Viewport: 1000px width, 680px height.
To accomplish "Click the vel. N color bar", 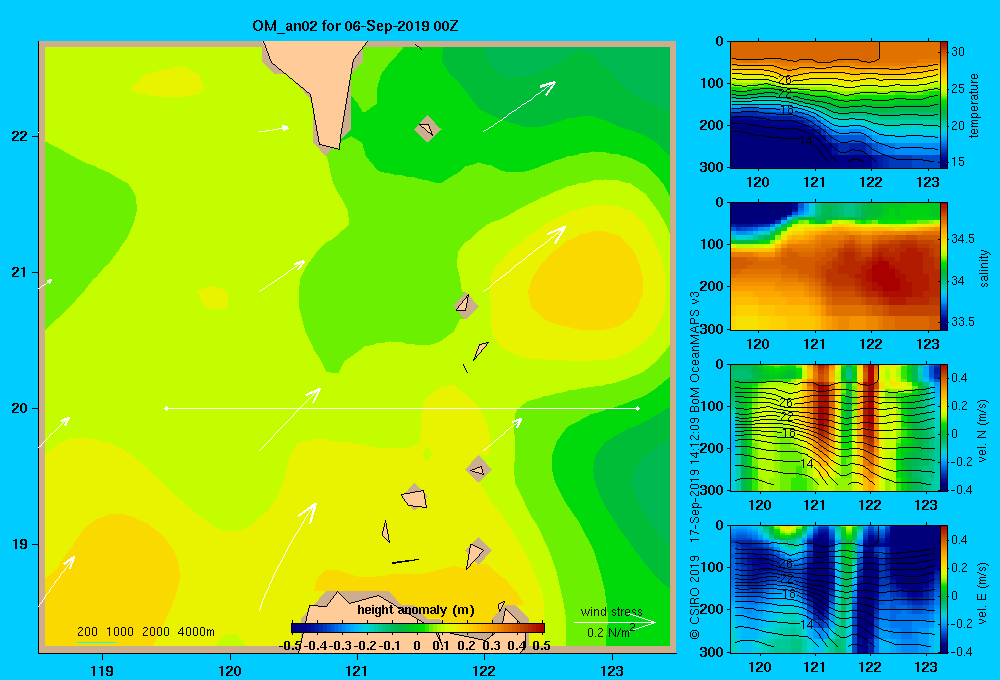I will coord(944,428).
